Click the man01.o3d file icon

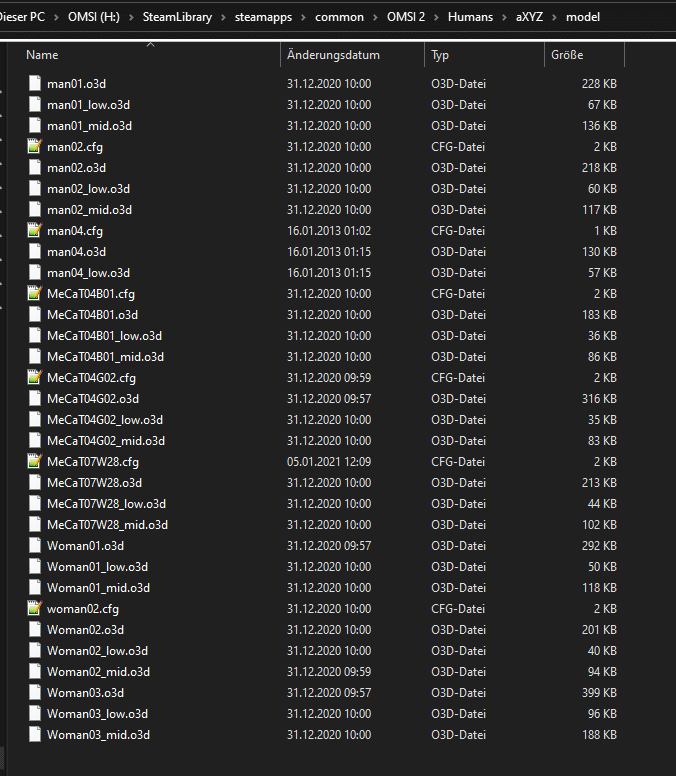[x=35, y=84]
